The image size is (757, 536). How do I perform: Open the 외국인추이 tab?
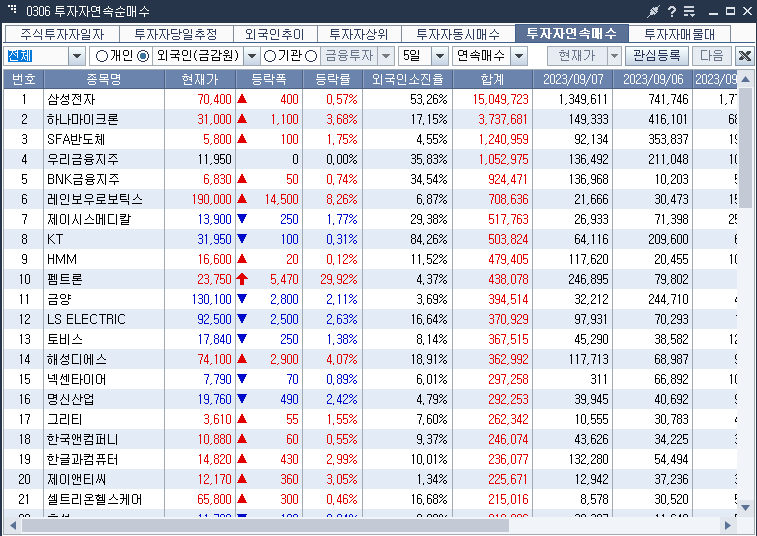[275, 34]
